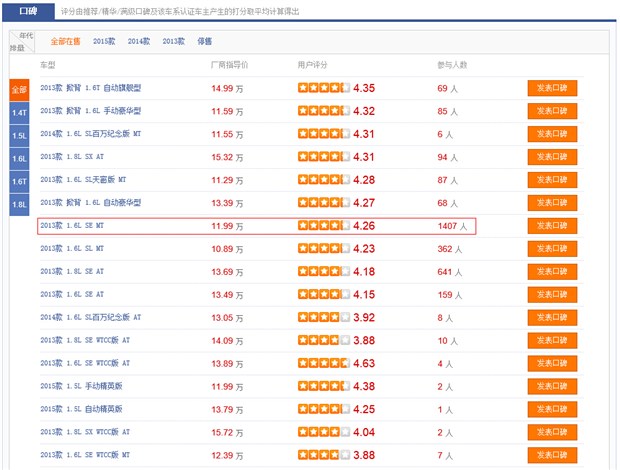Open the 停售 discontinued models tab
The width and height of the screenshot is (620, 470).
pos(204,42)
